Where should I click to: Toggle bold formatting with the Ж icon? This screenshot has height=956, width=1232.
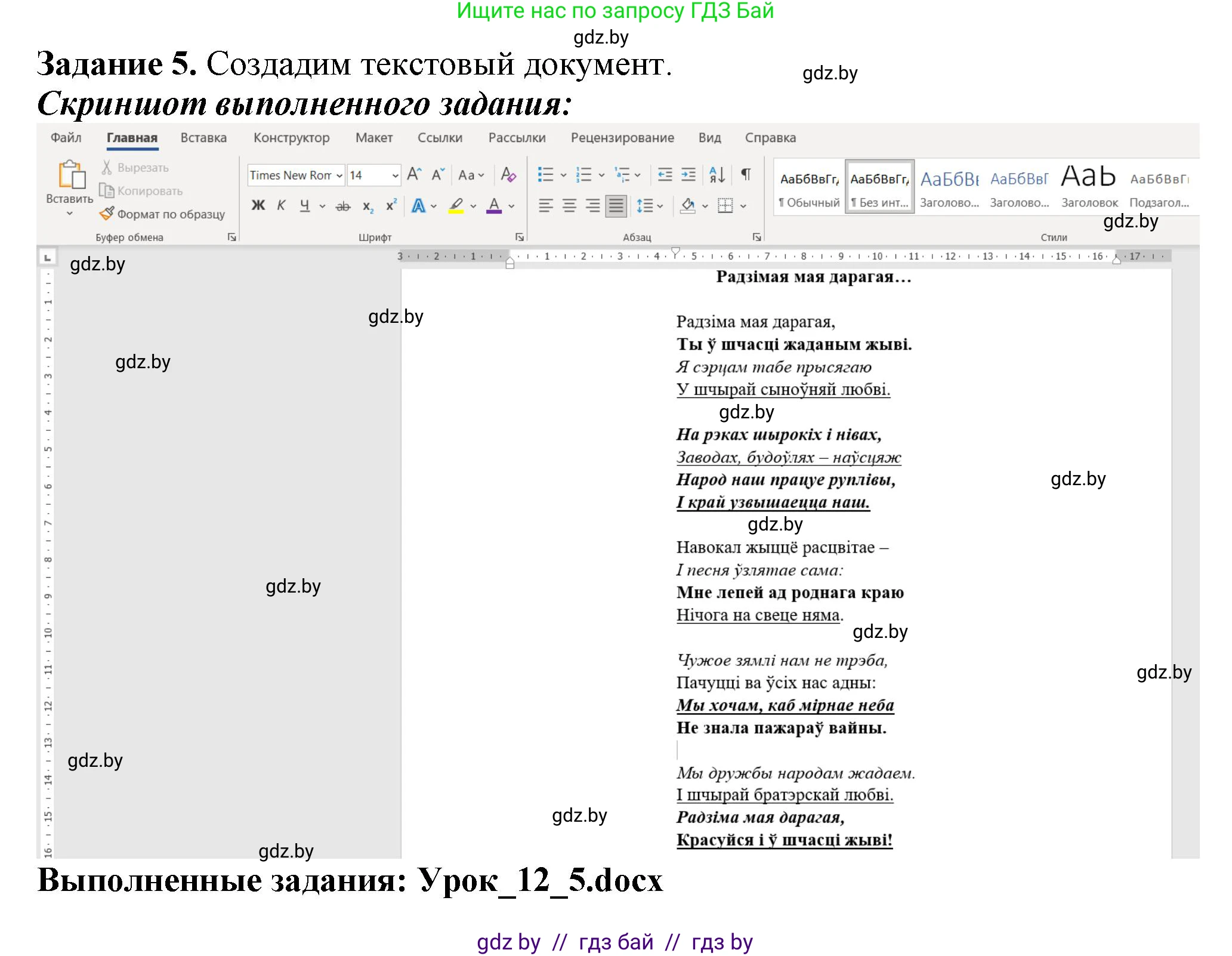[258, 205]
